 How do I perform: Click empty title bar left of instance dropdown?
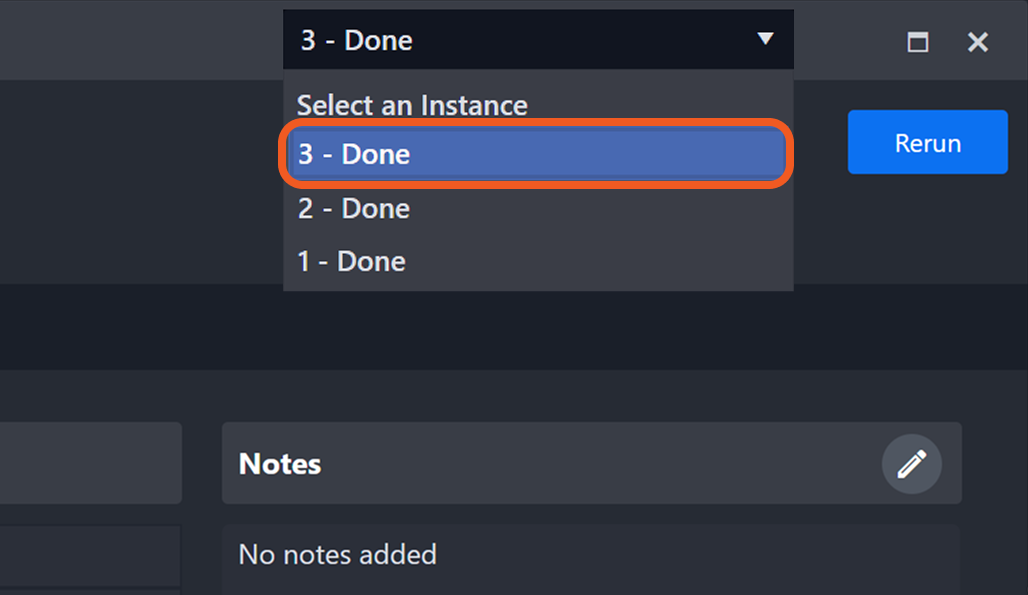pyautogui.click(x=140, y=40)
